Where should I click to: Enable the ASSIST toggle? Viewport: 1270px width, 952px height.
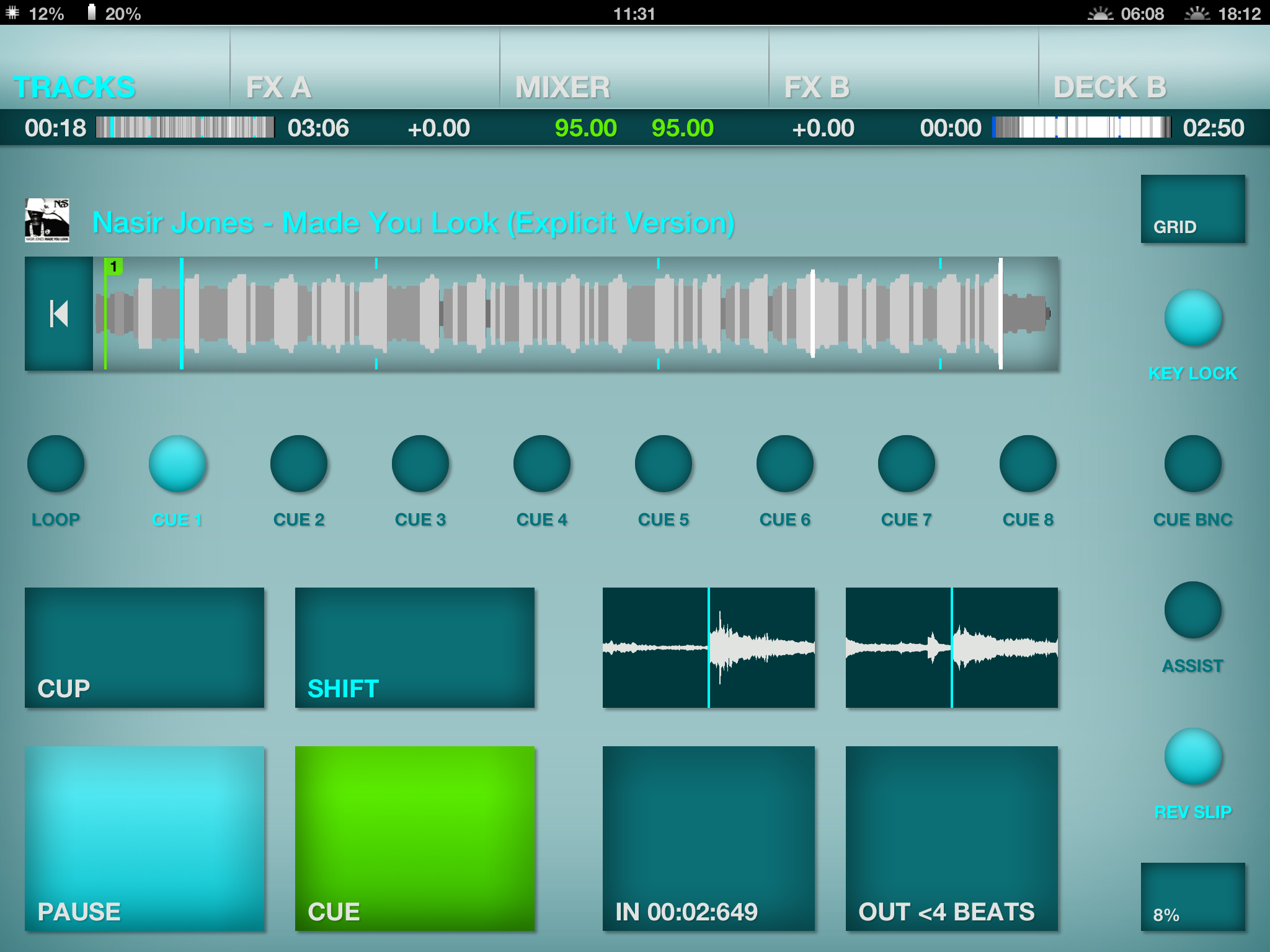pos(1193,610)
